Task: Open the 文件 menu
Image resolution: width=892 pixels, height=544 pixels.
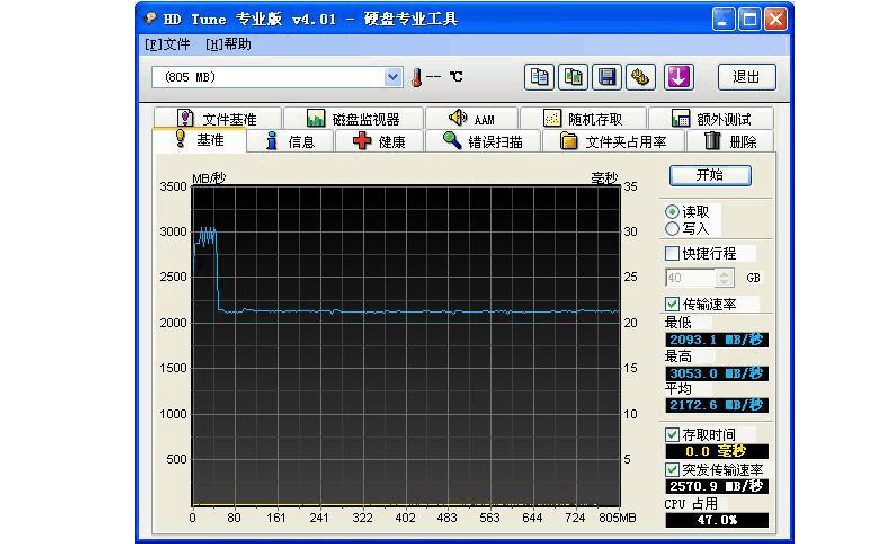Action: click(167, 44)
